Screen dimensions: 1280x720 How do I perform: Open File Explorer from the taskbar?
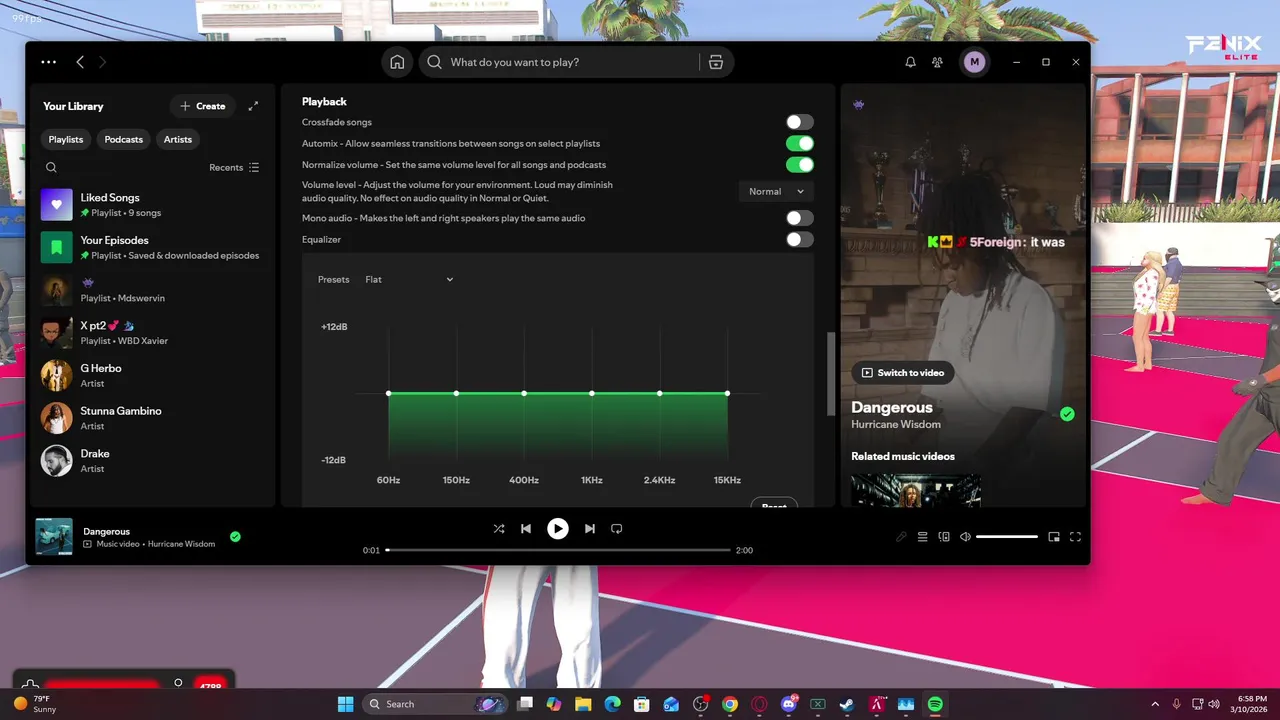click(x=583, y=704)
